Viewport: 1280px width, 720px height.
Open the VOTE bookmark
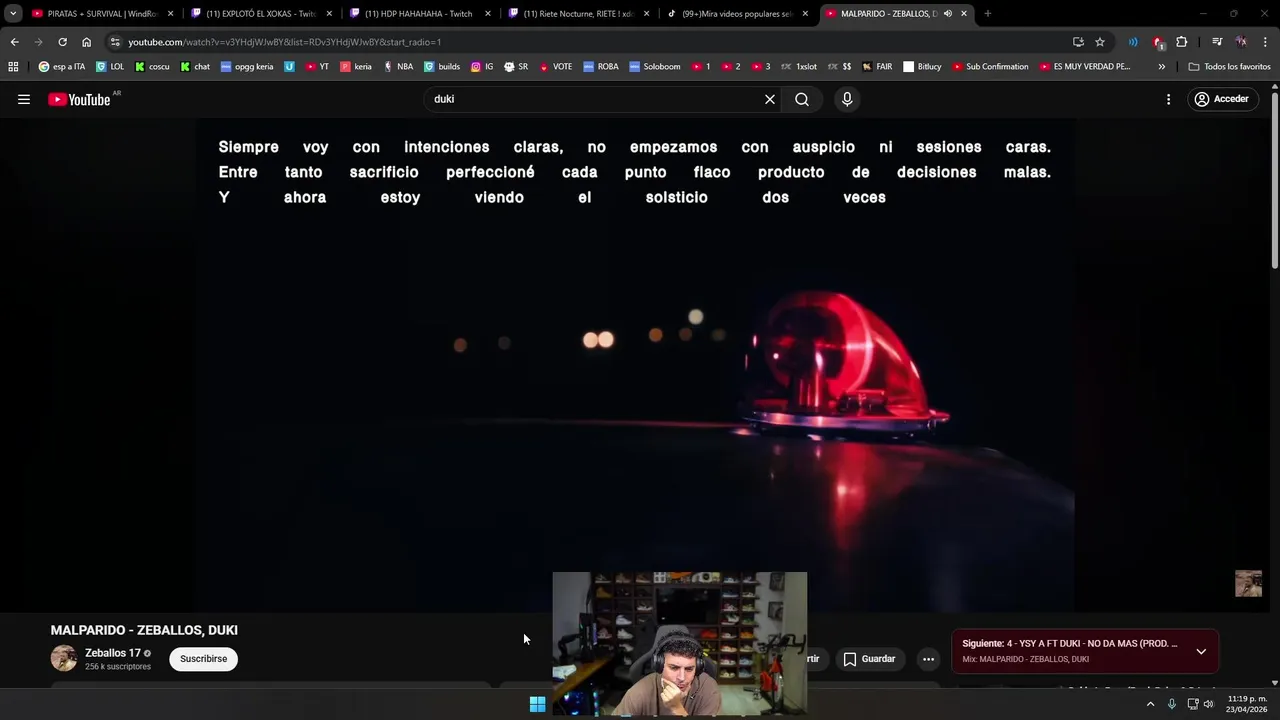556,67
